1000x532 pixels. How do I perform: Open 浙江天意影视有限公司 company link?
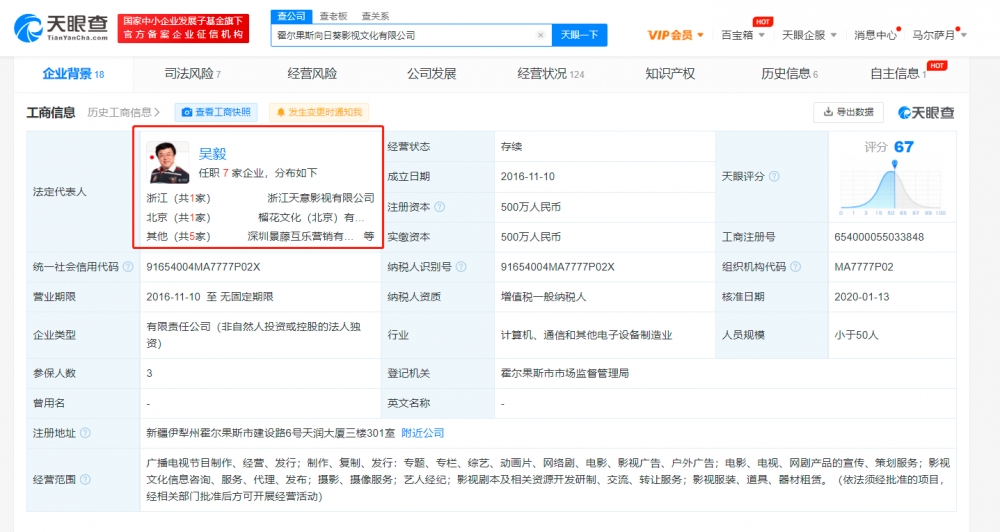[321, 198]
